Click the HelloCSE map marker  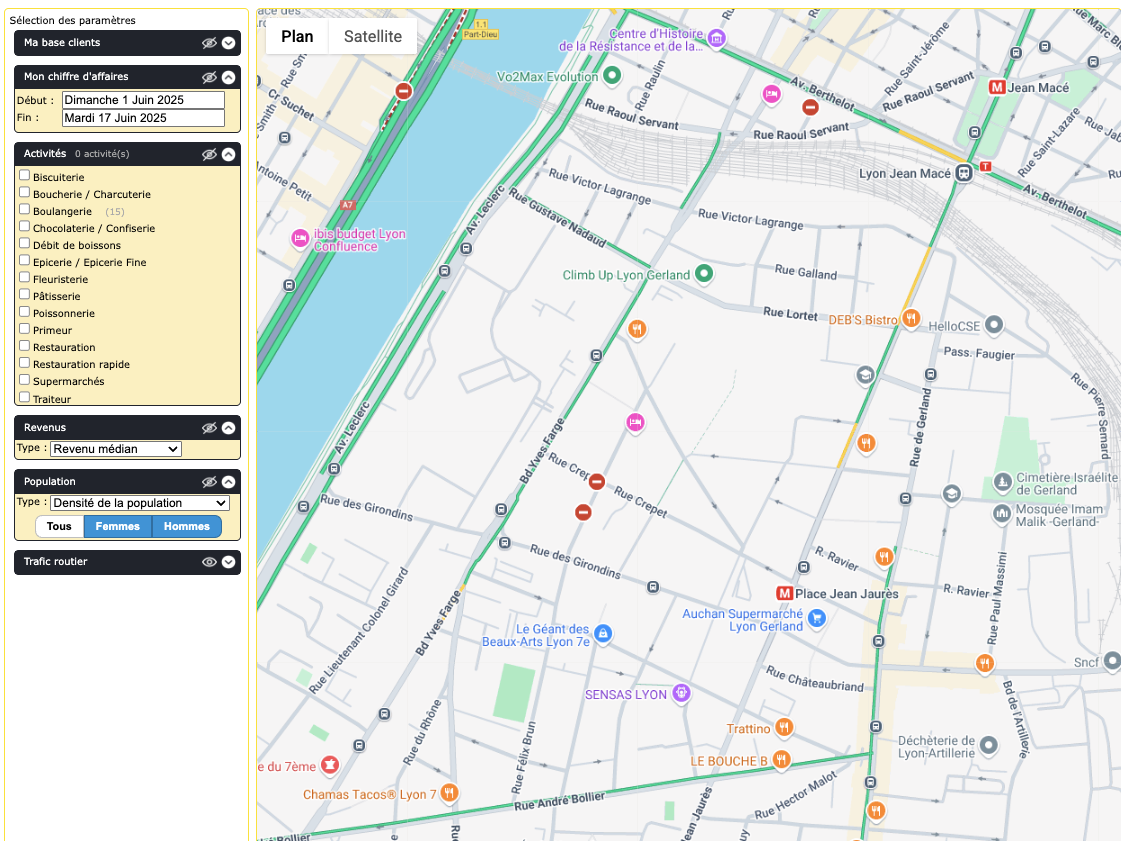pos(994,325)
